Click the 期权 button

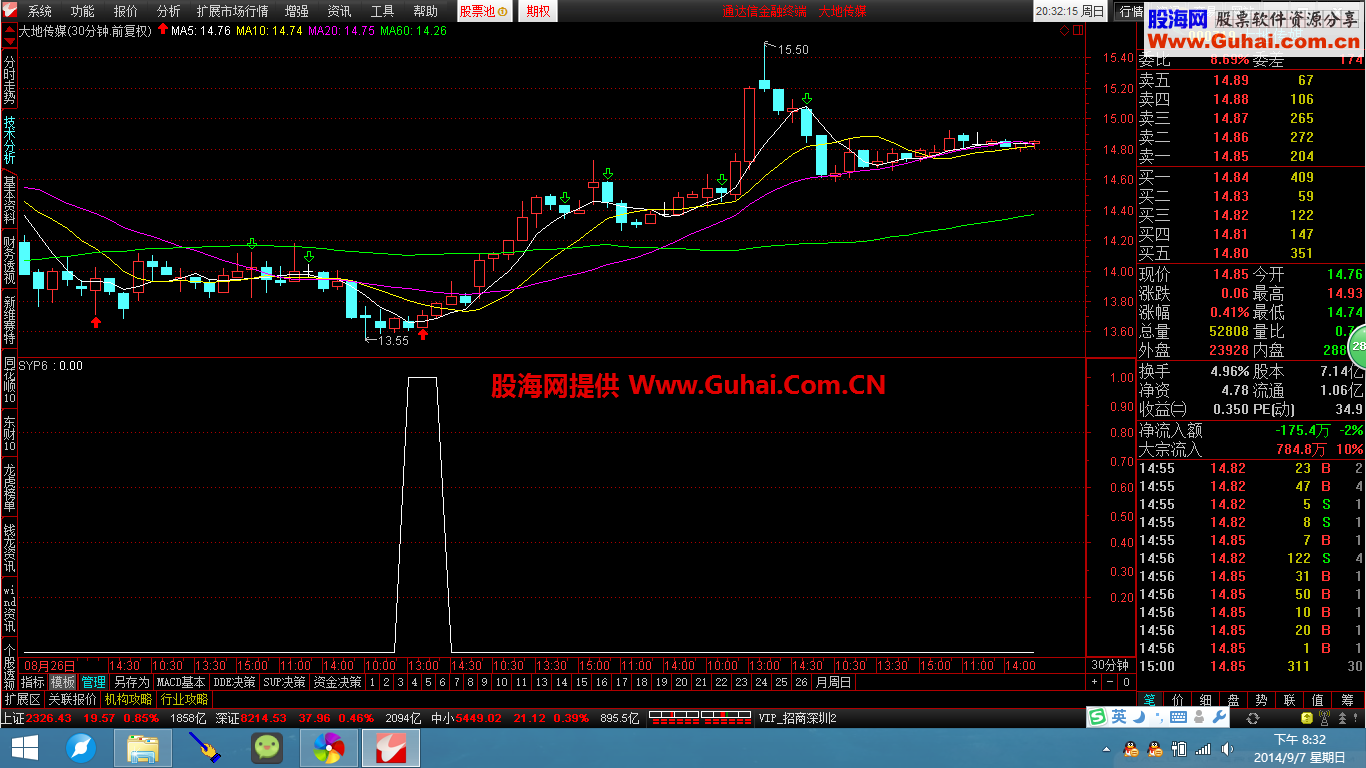(538, 12)
